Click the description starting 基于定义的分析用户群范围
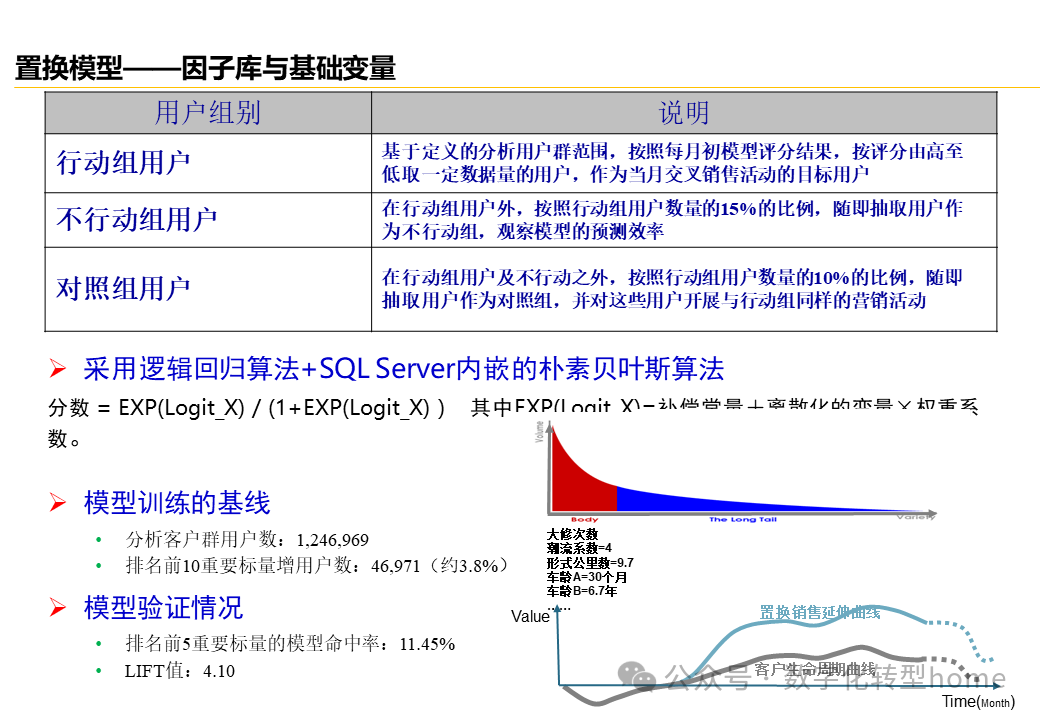Image resolution: width=1040 pixels, height=720 pixels. (672, 163)
